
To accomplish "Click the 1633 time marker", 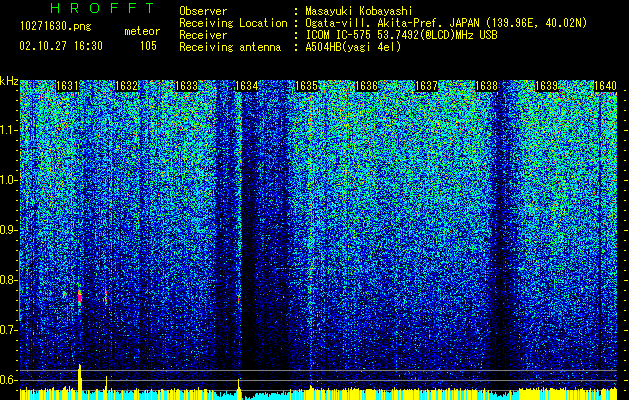I will click(187, 86).
